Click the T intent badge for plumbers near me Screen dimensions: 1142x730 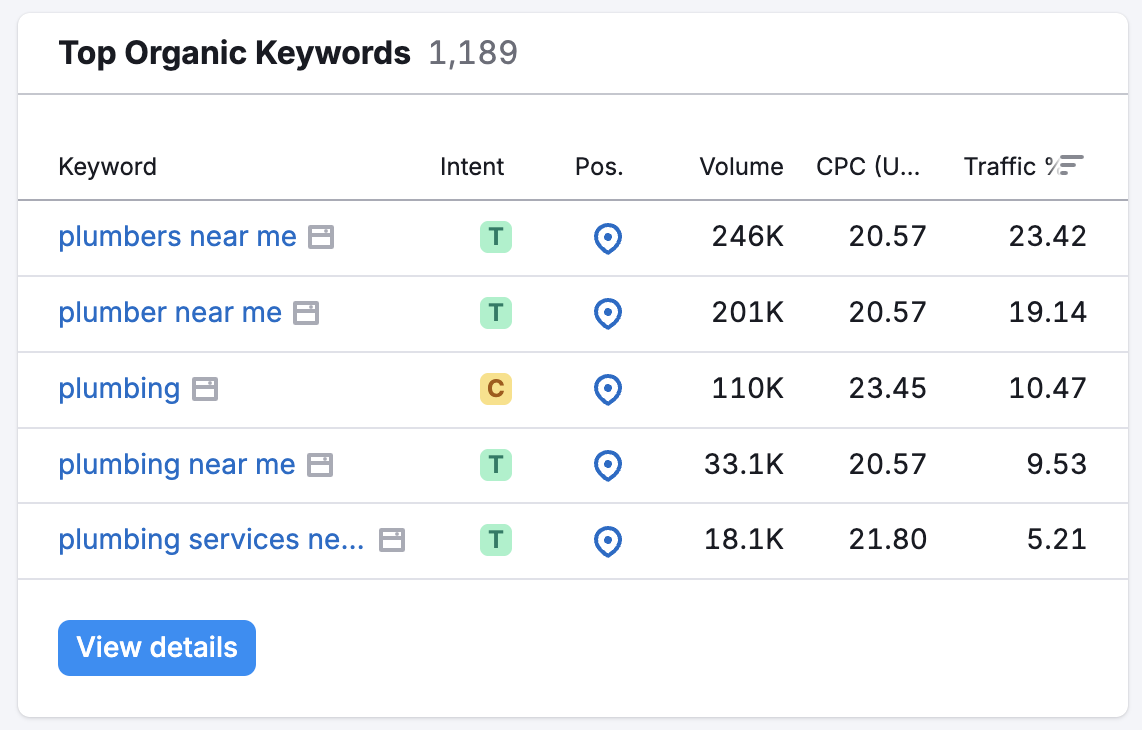pos(496,238)
